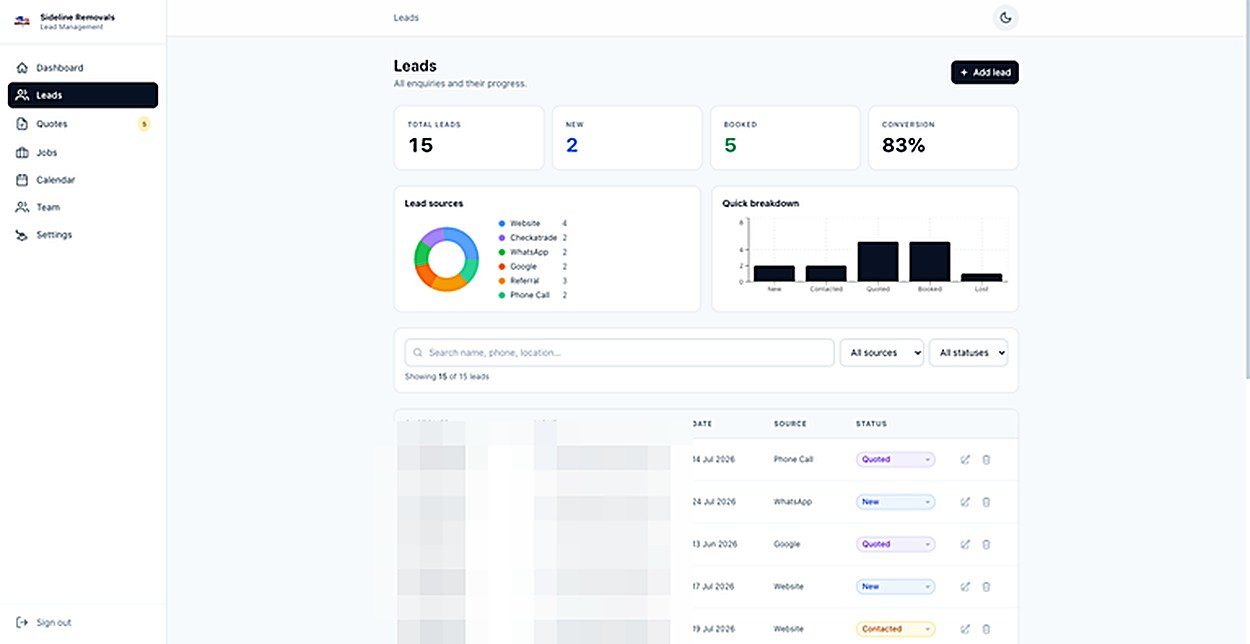Click the Sideline Removals logo icon
The width and height of the screenshot is (1250, 644).
pos(22,21)
